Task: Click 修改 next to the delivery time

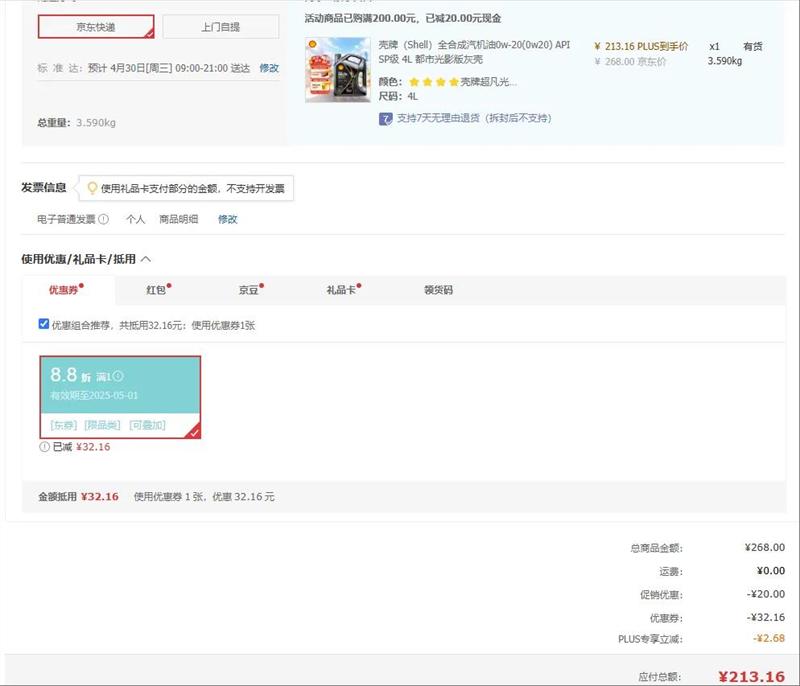Action: (269, 68)
